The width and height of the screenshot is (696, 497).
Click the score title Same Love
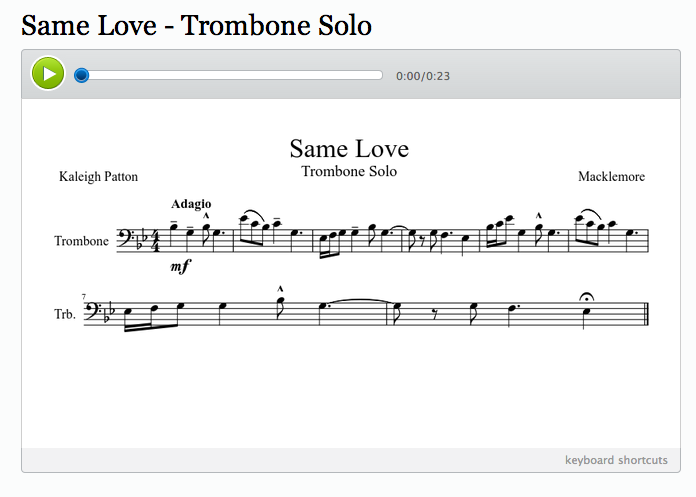coord(349,149)
